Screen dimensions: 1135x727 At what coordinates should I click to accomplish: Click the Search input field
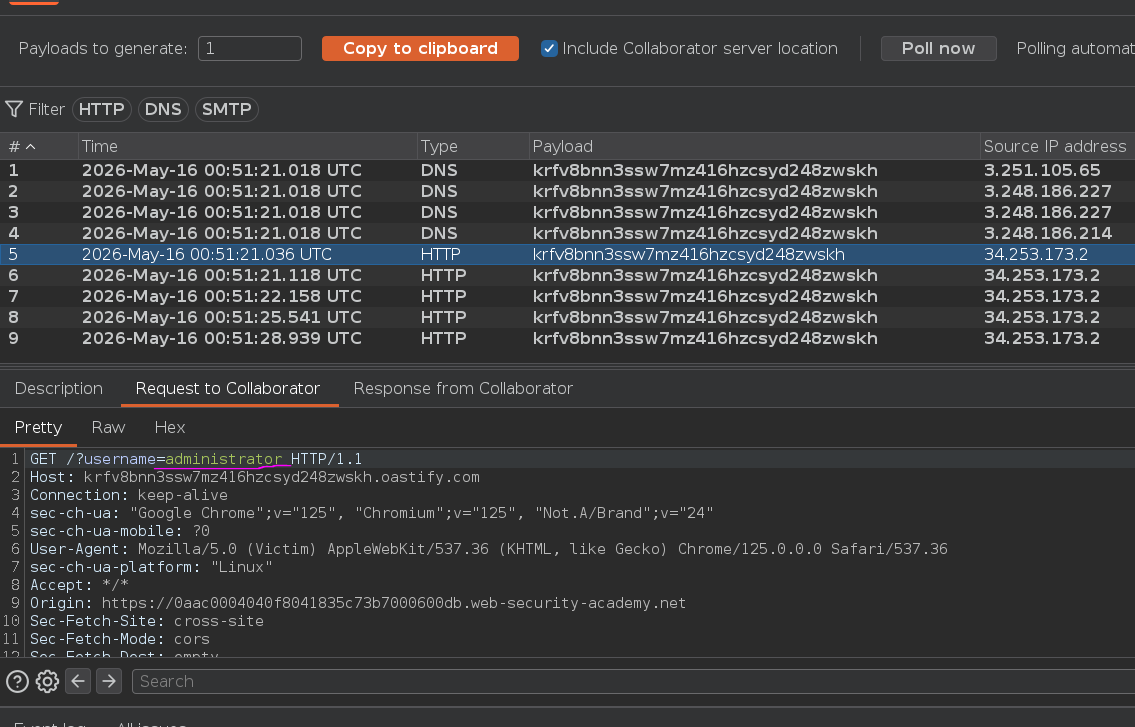[633, 681]
